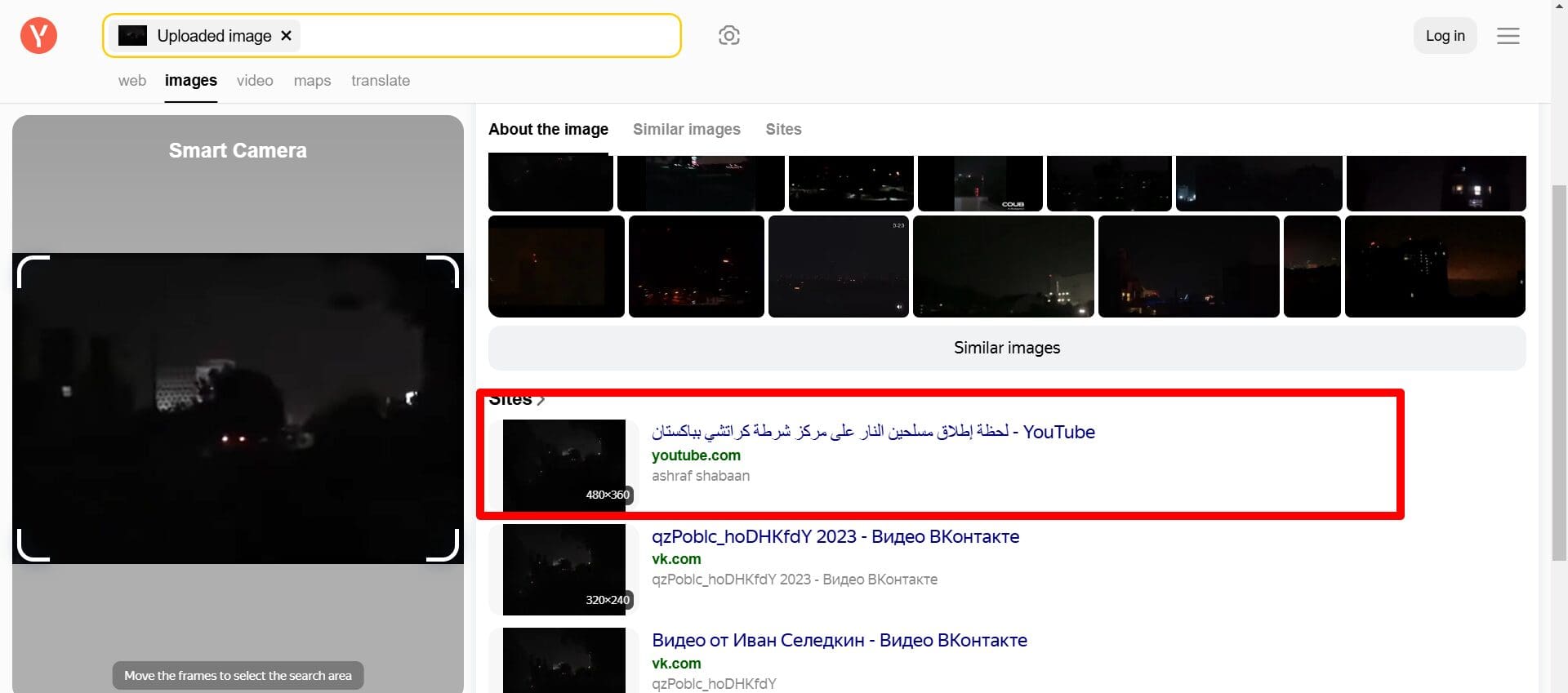Switch to the video search tab
Screen dimensions: 1568x693
click(255, 81)
